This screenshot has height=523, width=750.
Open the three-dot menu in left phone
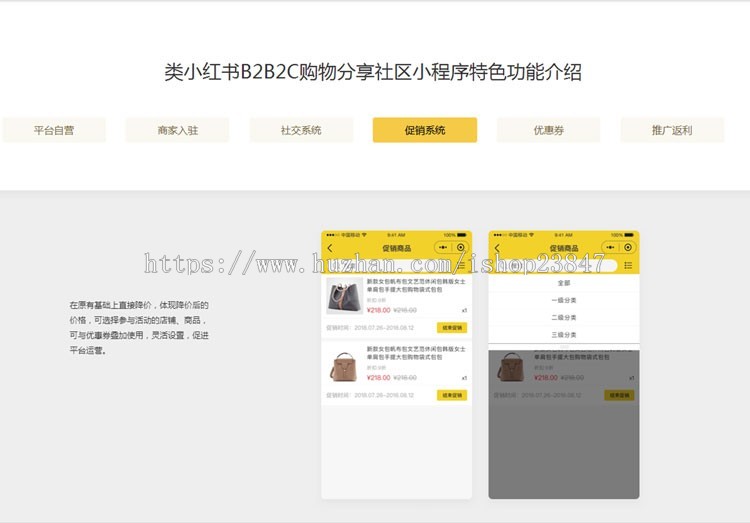click(x=443, y=247)
